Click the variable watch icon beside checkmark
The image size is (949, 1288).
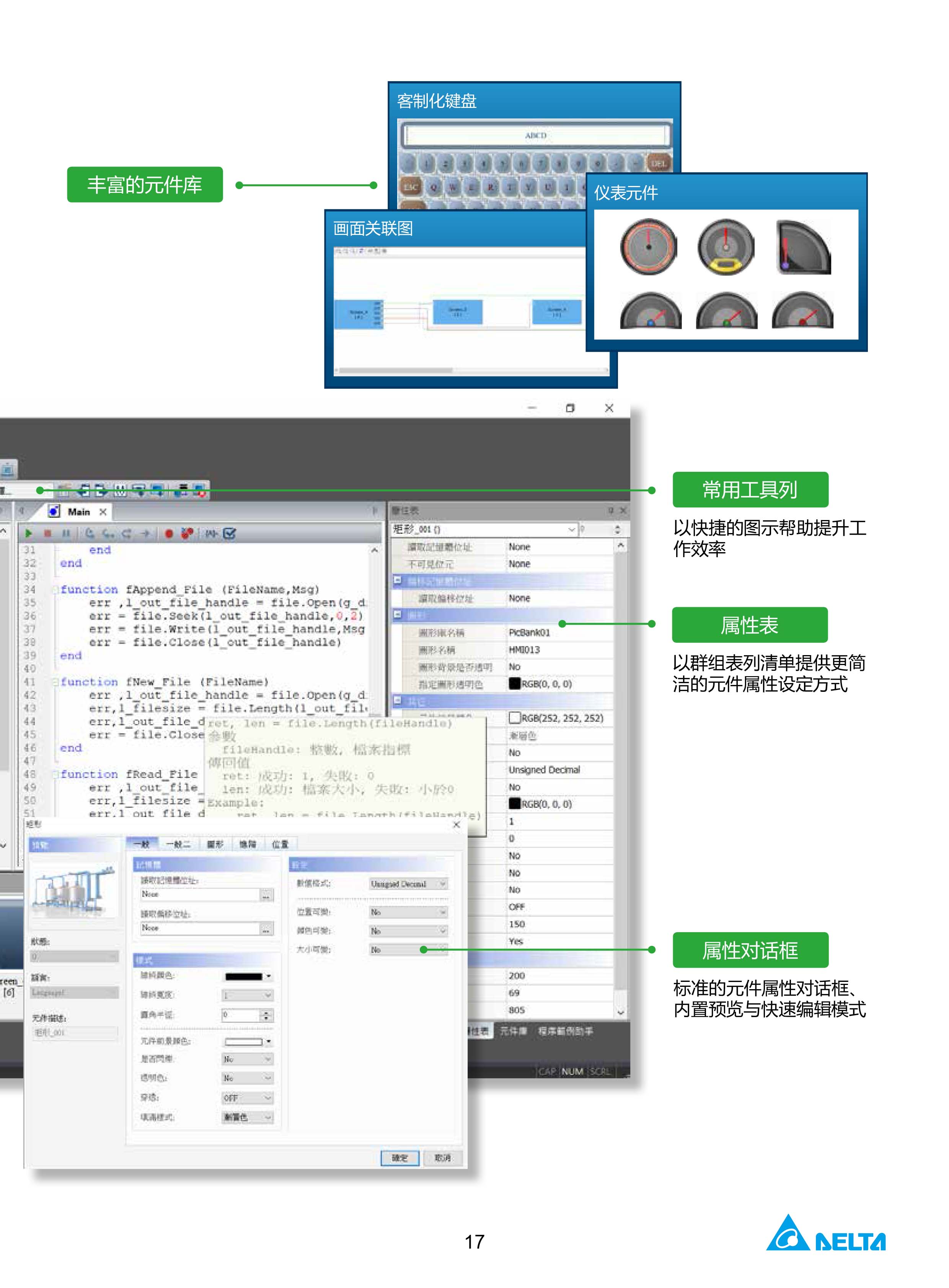(211, 534)
